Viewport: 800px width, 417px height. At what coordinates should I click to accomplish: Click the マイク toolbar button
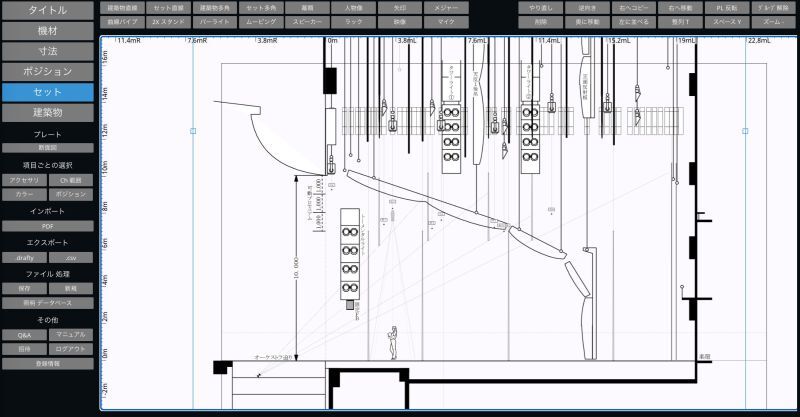pos(447,21)
